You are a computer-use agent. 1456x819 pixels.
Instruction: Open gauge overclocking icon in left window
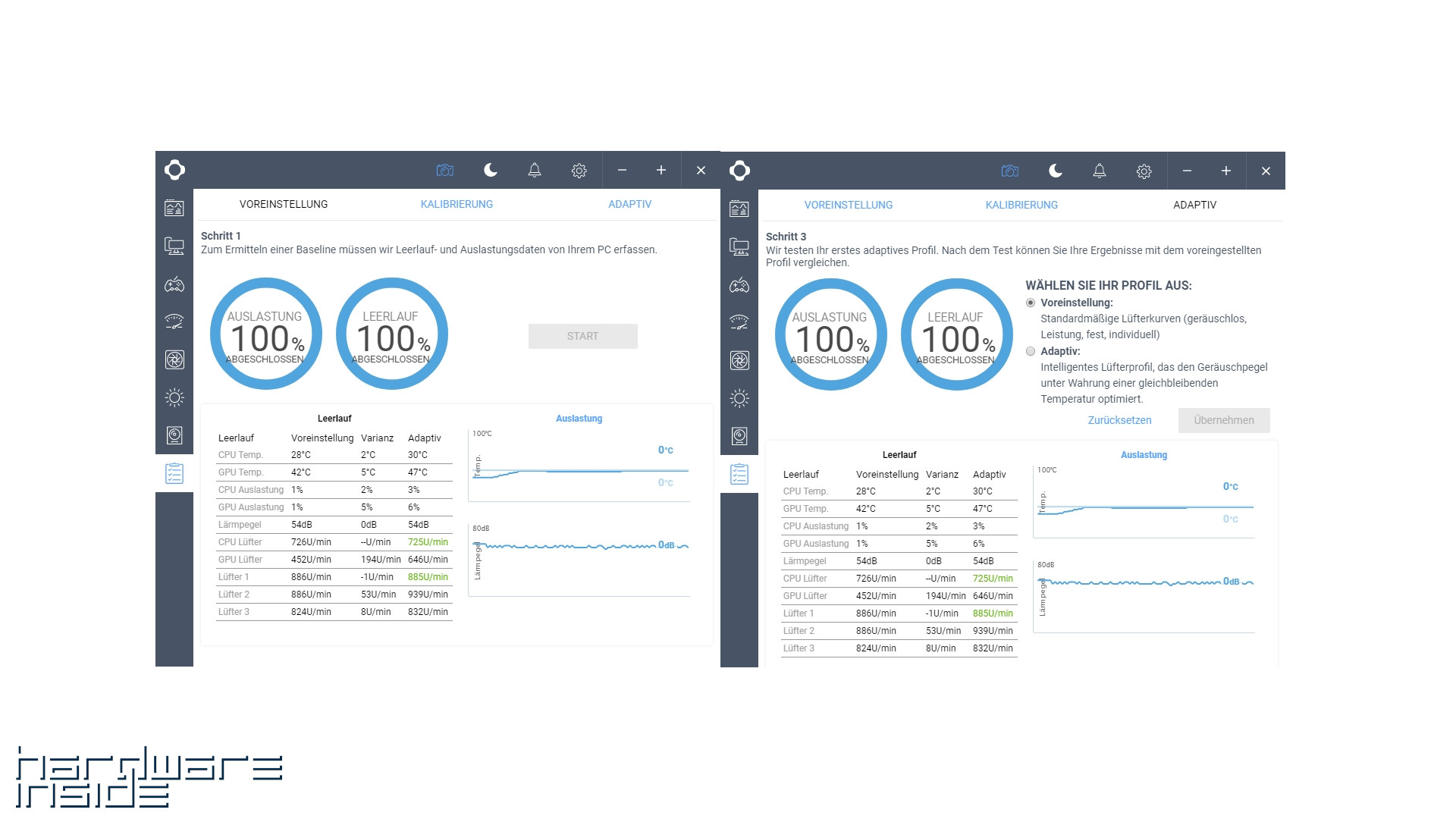[x=174, y=322]
